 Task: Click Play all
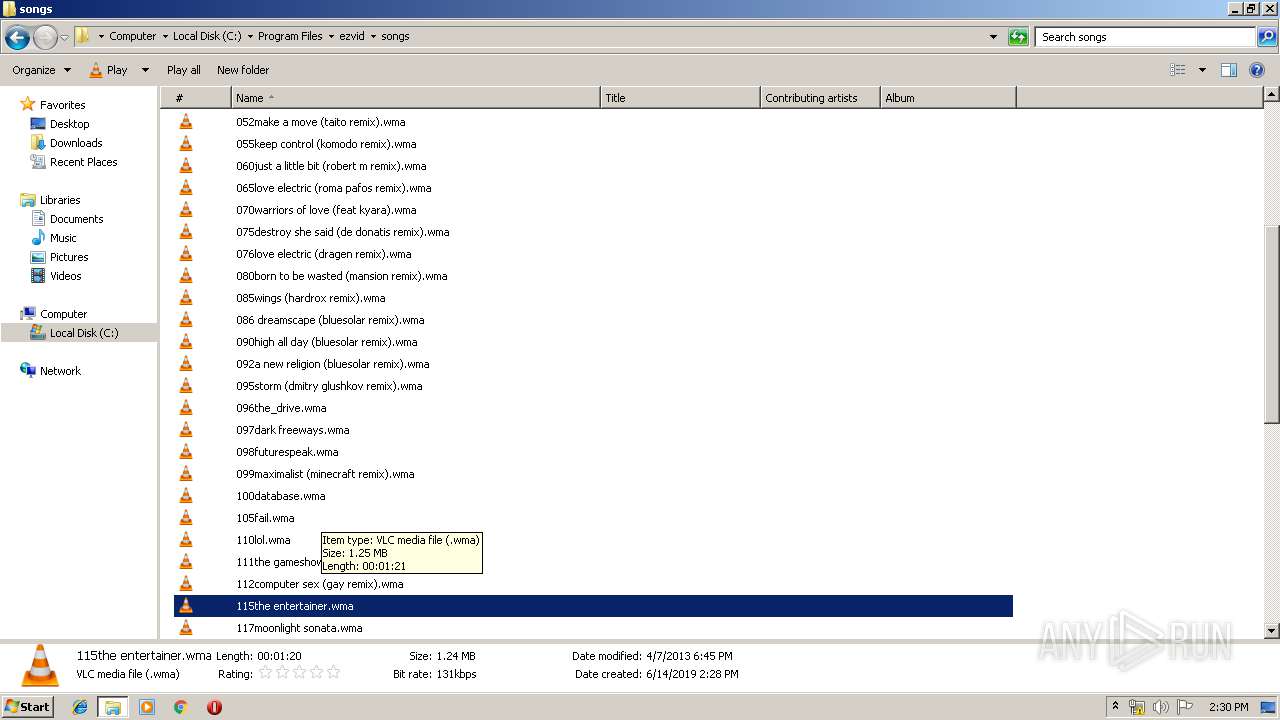184,70
